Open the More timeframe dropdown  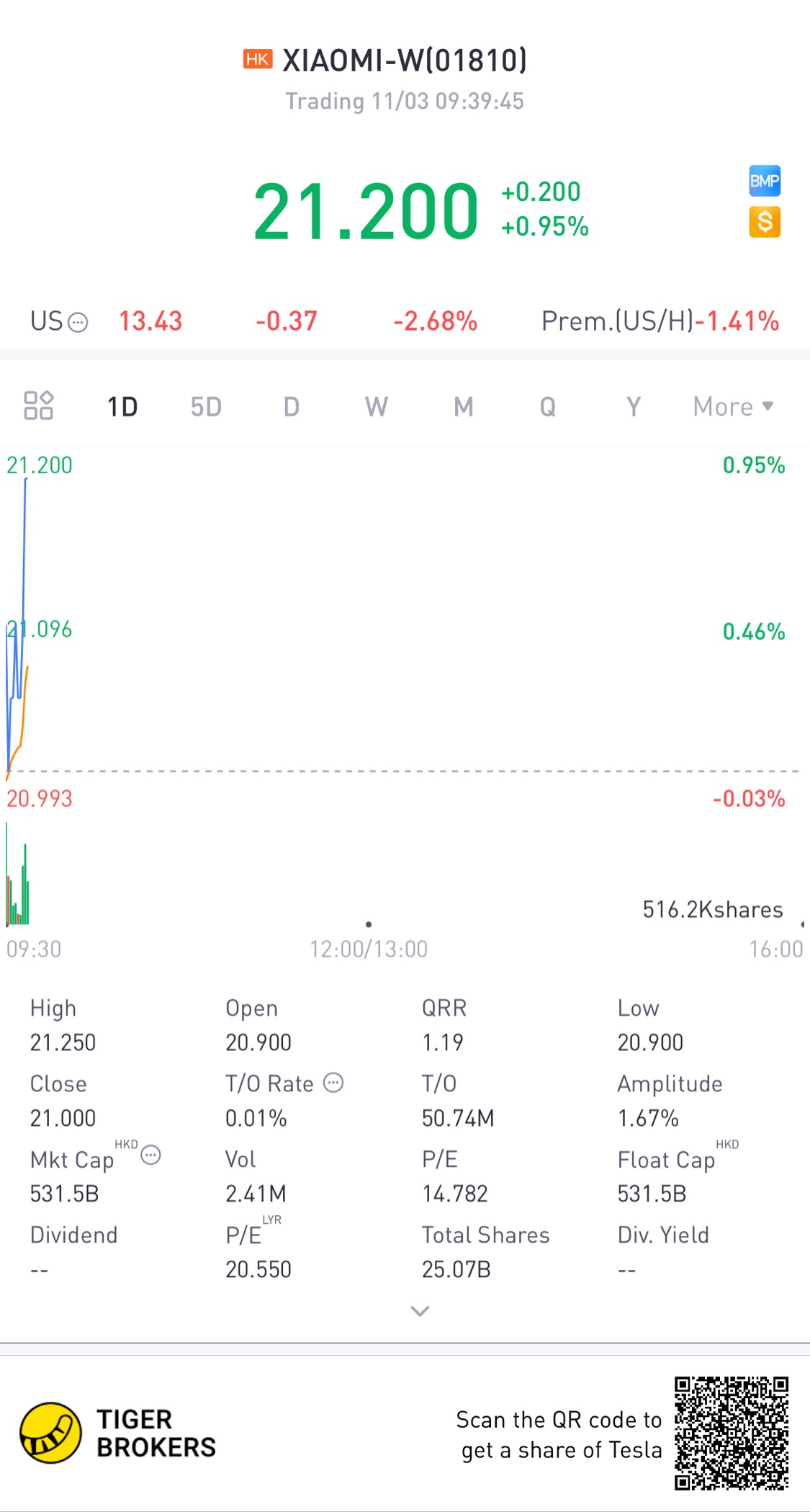[x=732, y=407]
